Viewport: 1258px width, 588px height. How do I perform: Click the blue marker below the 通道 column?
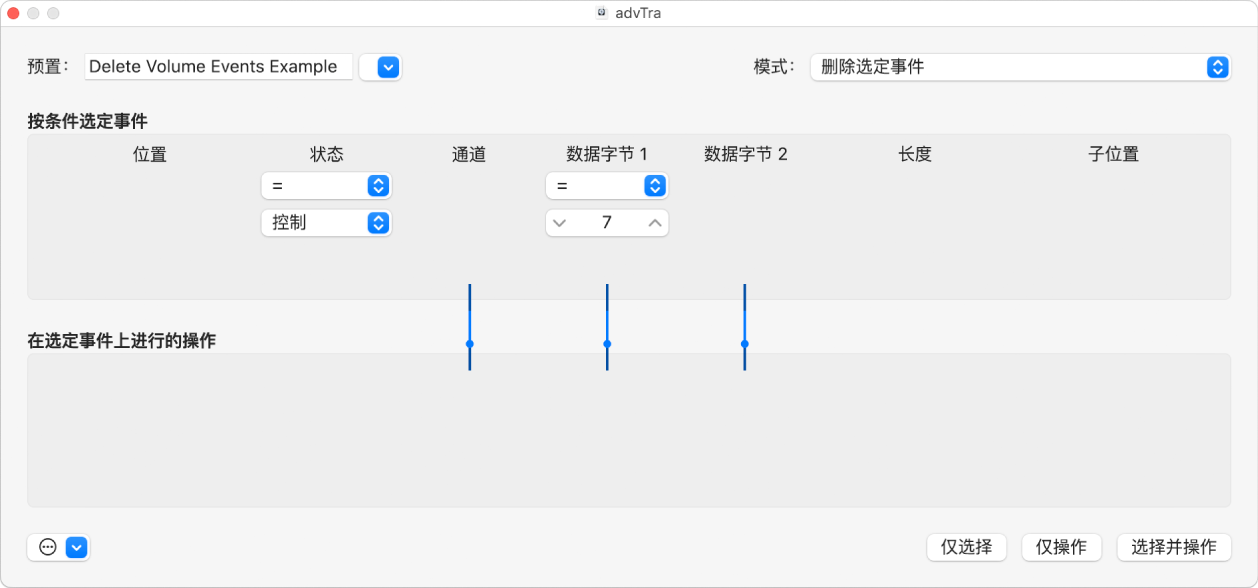[x=469, y=344]
